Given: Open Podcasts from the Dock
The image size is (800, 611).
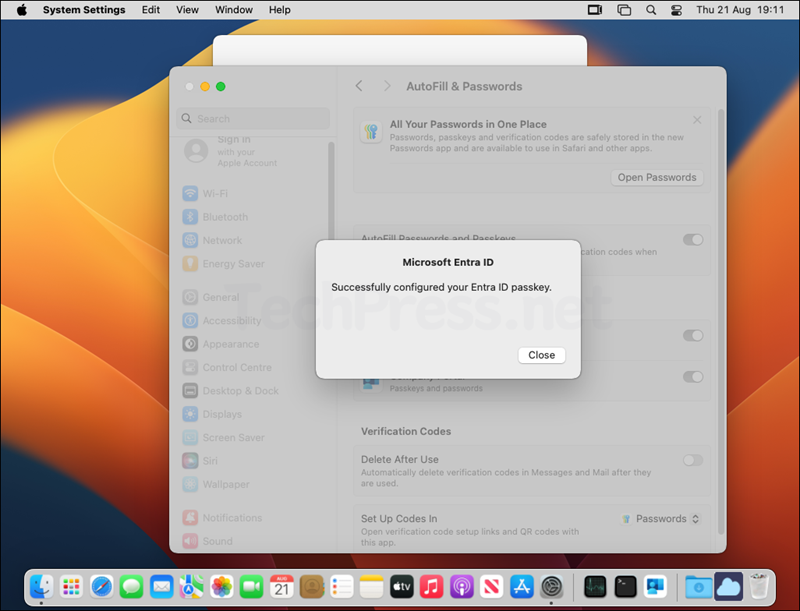Looking at the screenshot, I should tap(462, 587).
